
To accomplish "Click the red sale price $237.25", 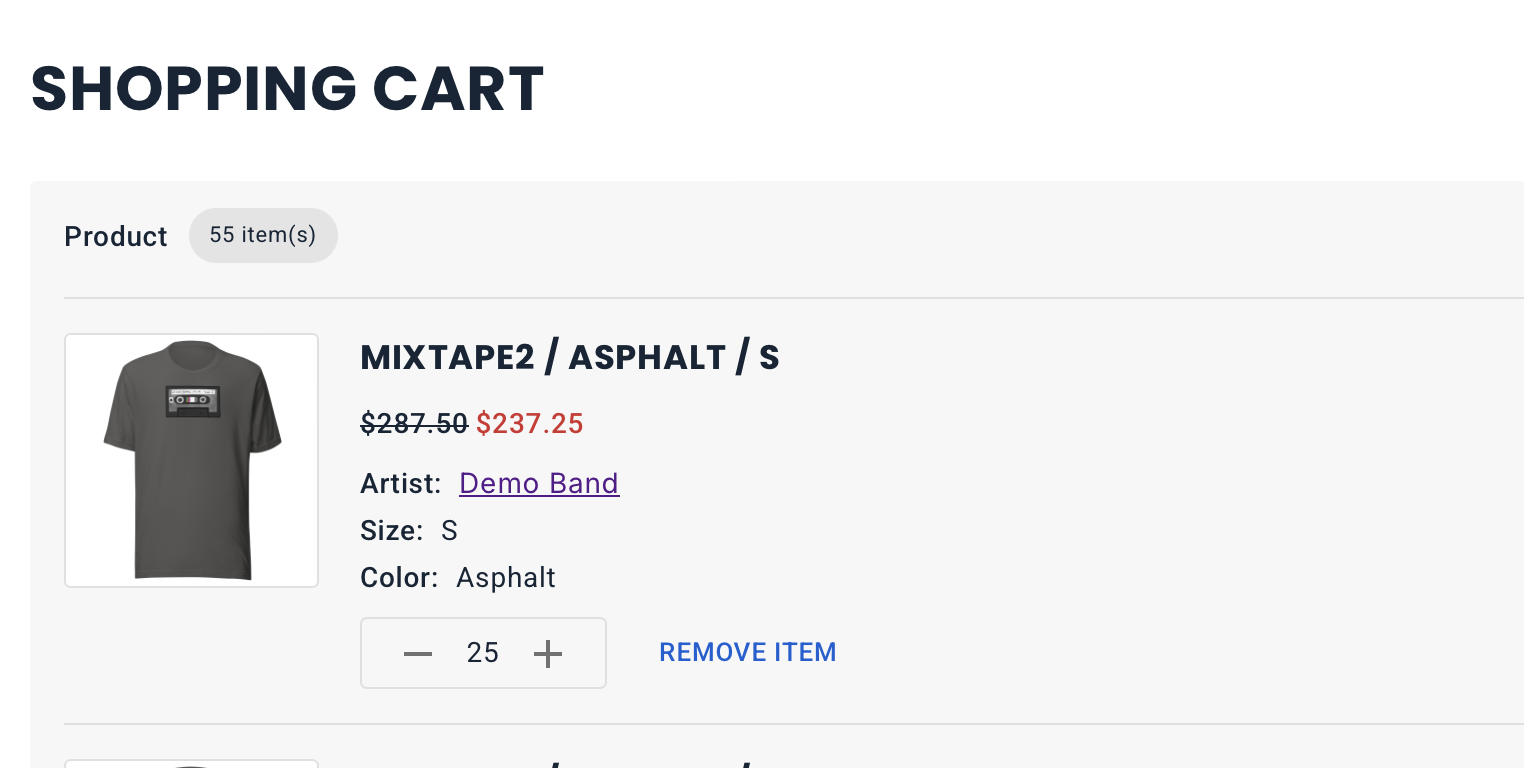I will (x=530, y=424).
